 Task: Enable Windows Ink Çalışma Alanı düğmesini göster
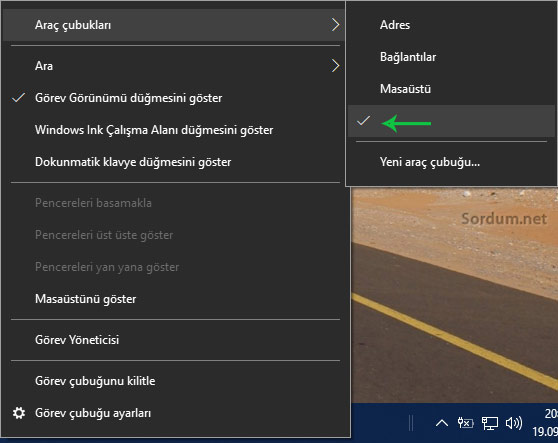click(x=173, y=130)
